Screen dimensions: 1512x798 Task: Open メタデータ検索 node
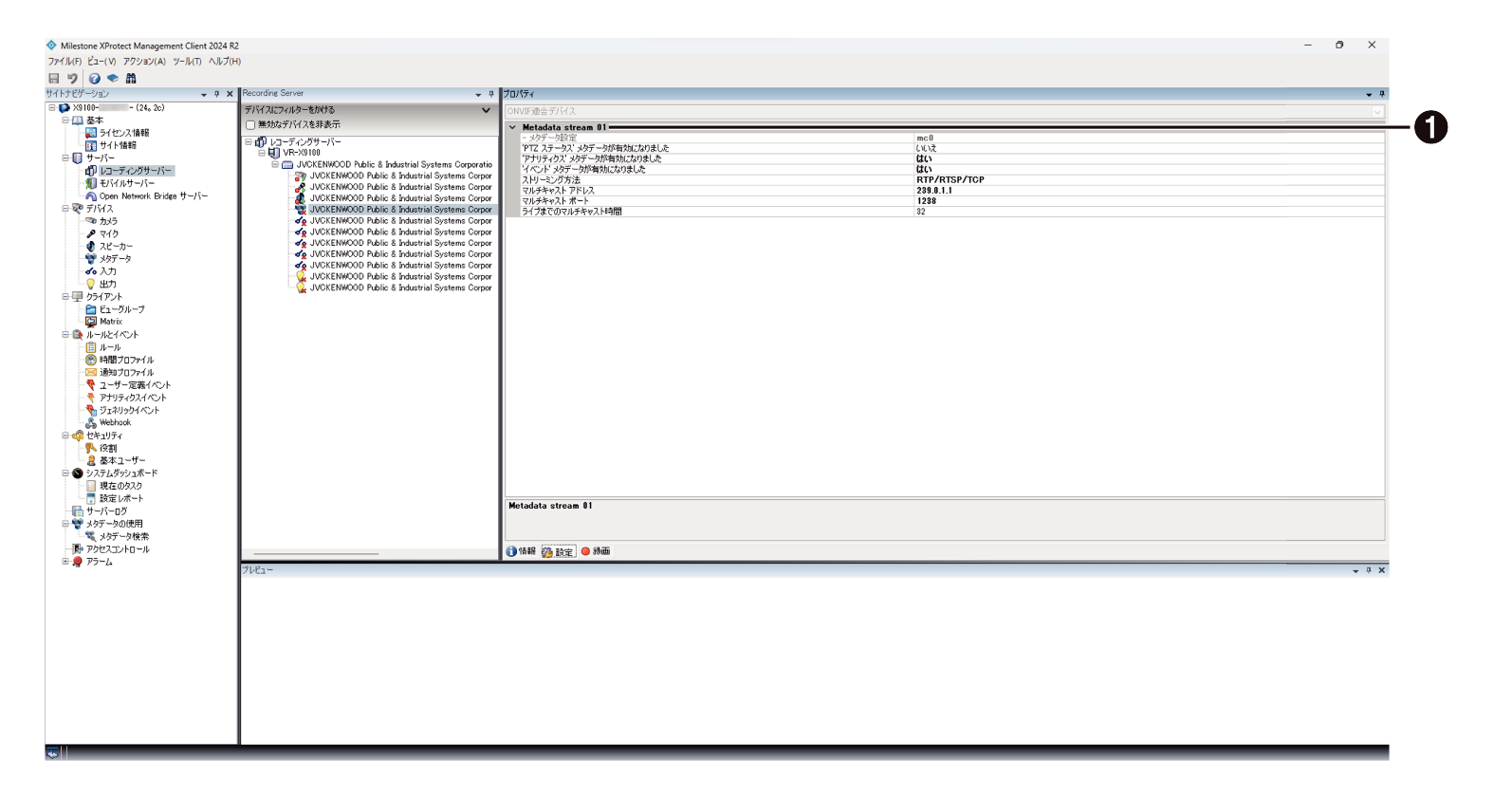coord(124,536)
